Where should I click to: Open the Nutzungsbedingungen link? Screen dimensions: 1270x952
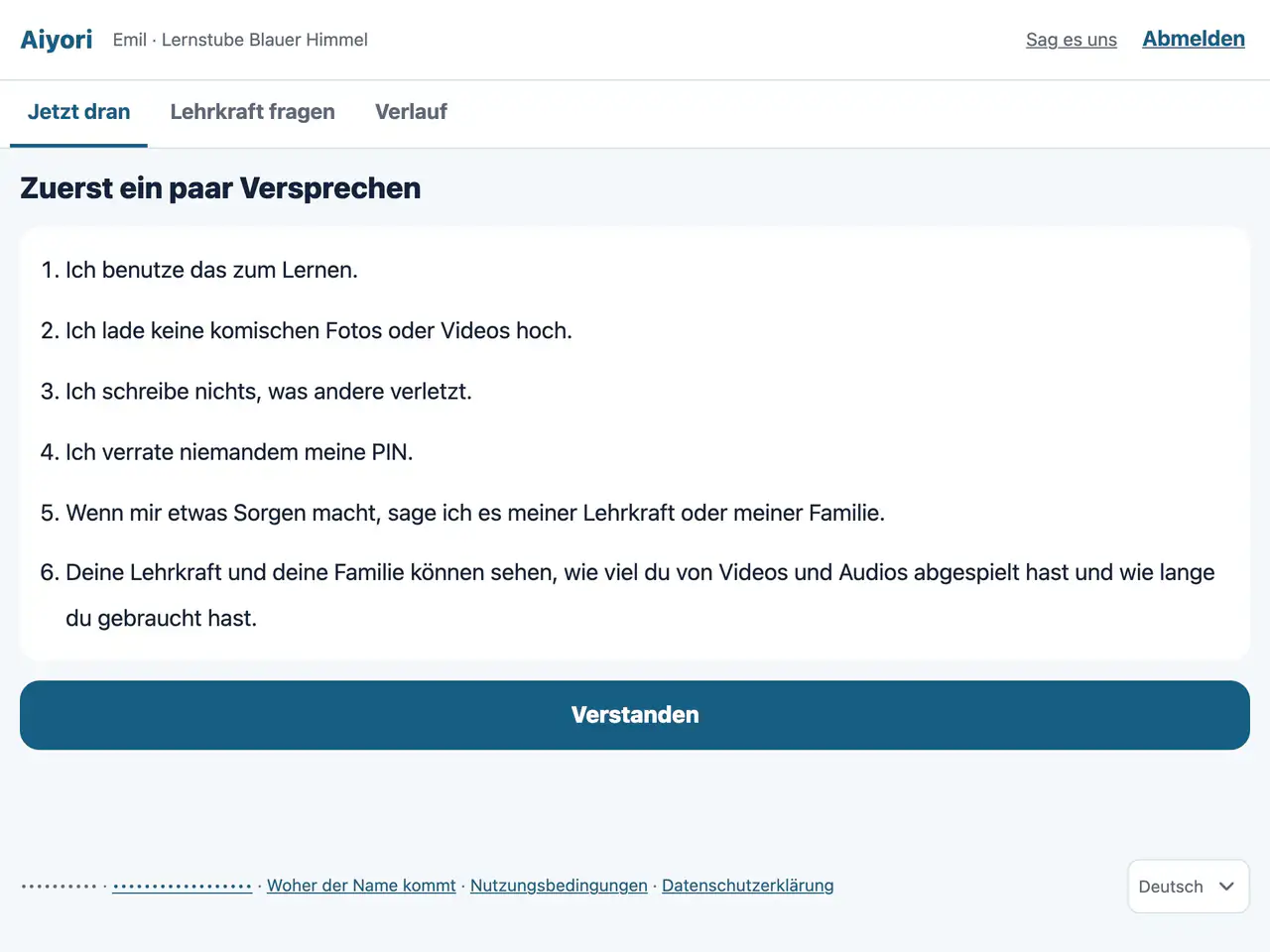tap(559, 886)
